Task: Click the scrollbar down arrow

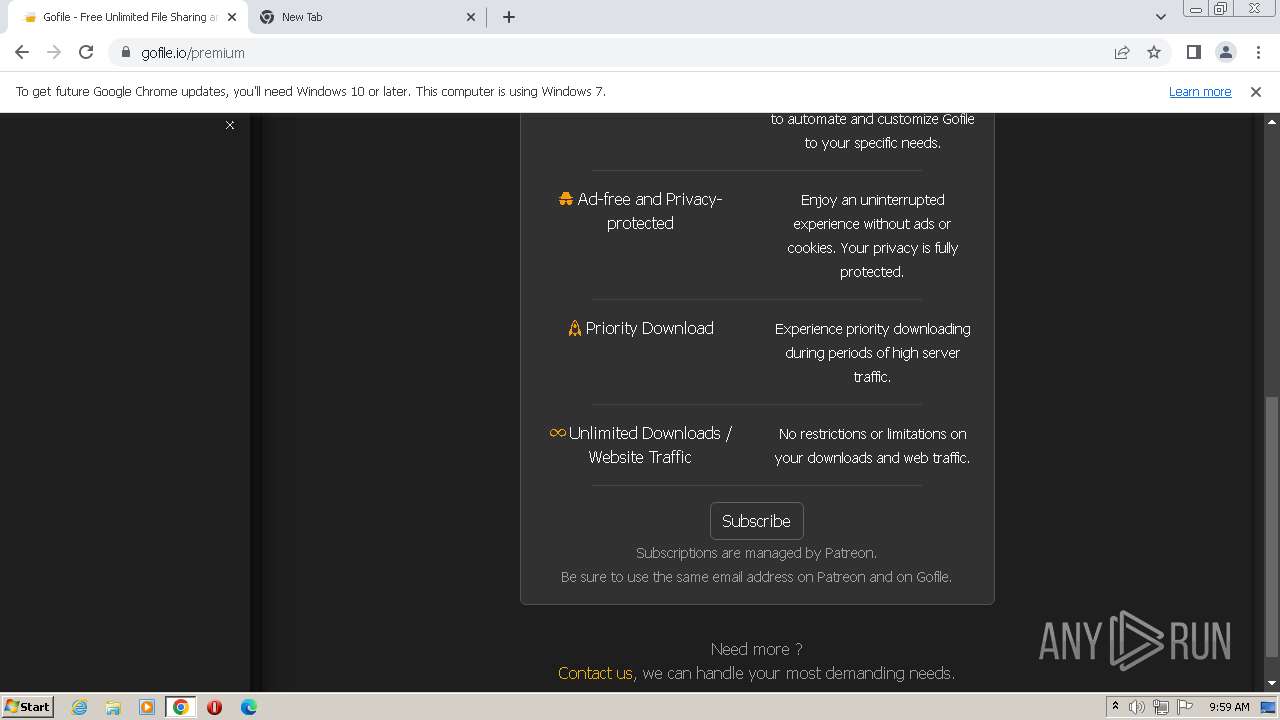Action: tap(1271, 683)
